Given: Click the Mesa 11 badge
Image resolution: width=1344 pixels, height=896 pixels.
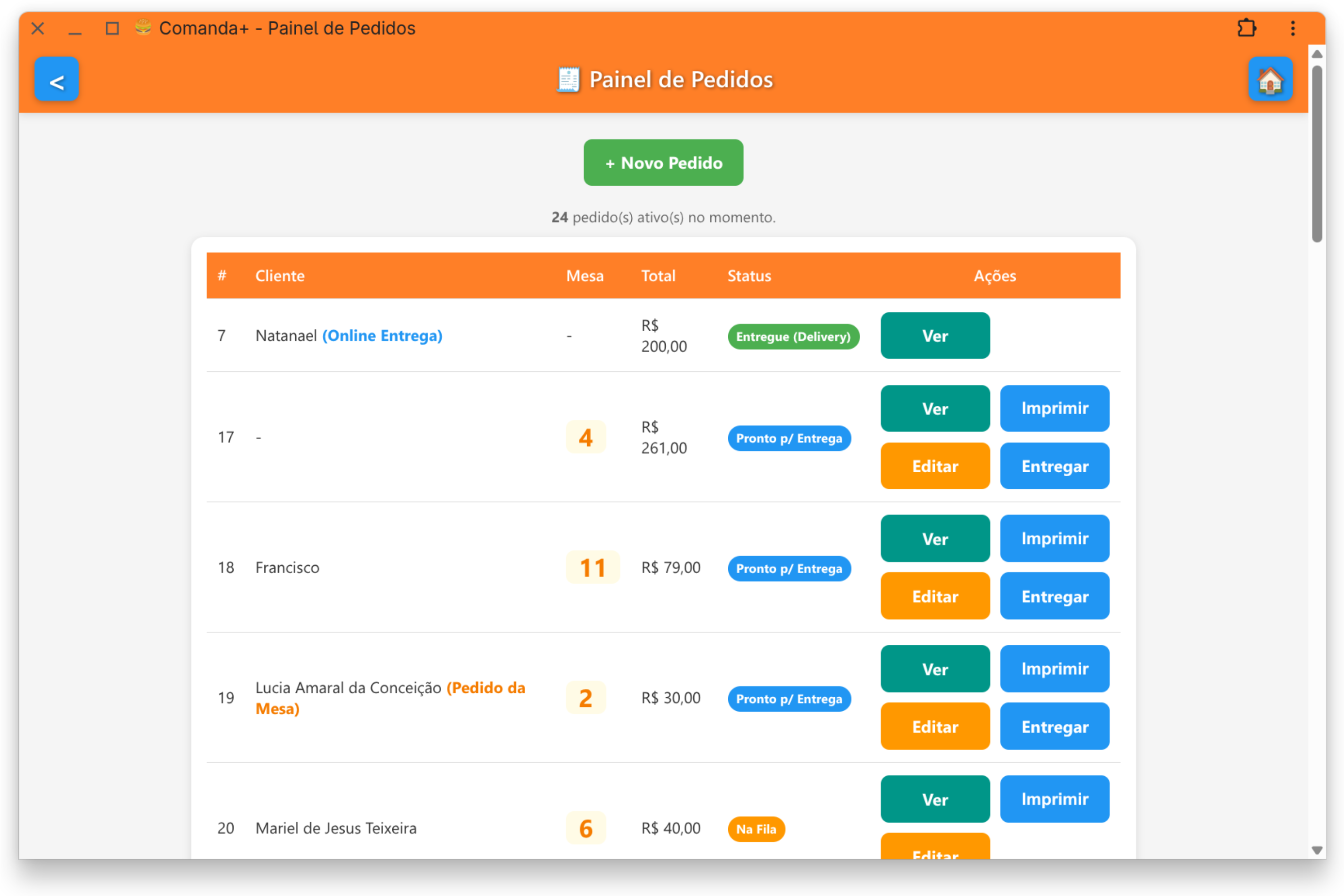Looking at the screenshot, I should (592, 567).
